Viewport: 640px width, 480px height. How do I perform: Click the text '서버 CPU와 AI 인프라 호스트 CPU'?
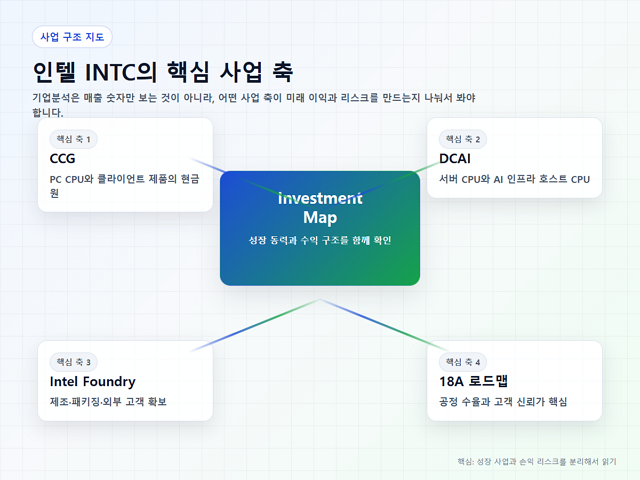(514, 179)
